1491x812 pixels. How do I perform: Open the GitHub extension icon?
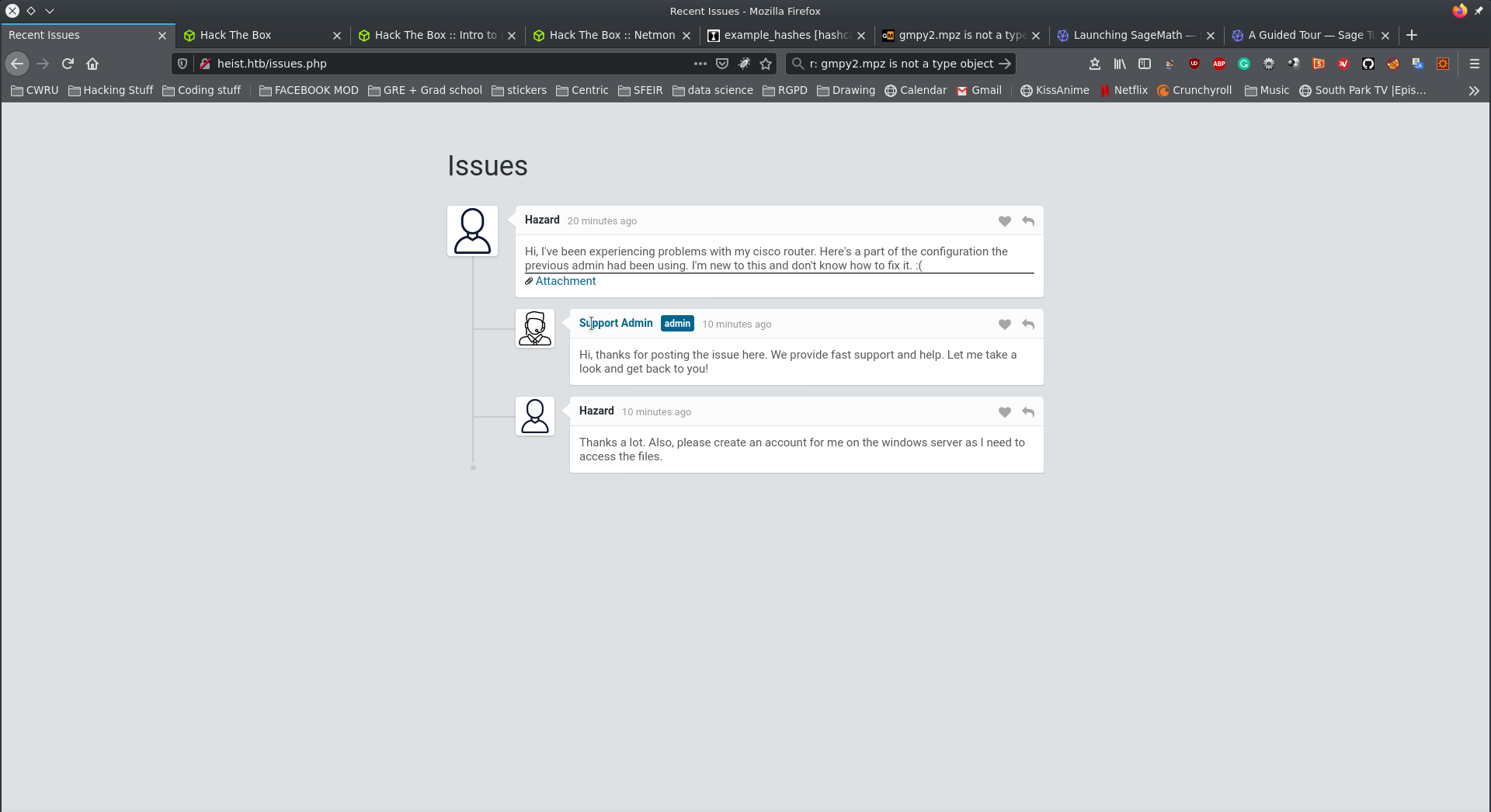coord(1368,64)
